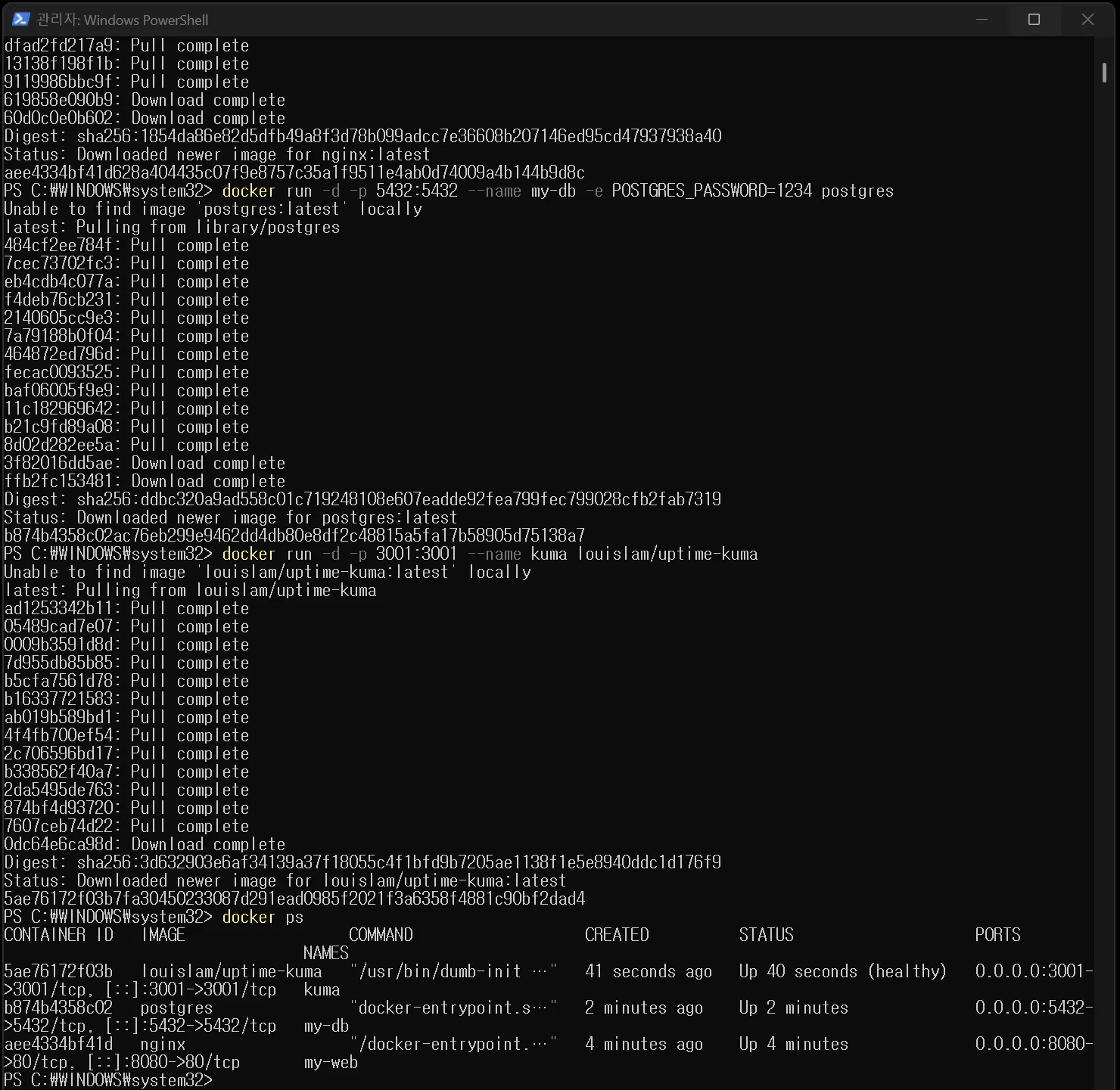Screen dimensions: 1120x1090
Task: Click 'POSTGRES_PASSWORD=1234' in the docker run command
Action: (712, 191)
